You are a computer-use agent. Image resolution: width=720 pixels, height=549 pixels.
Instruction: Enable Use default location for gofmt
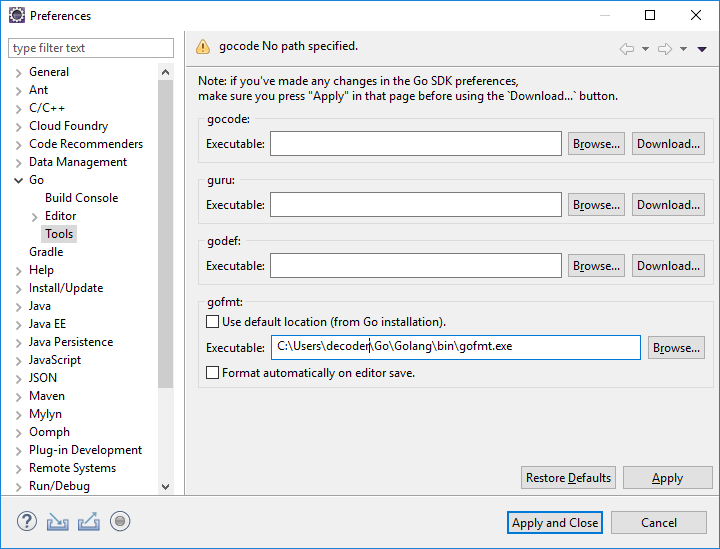pyautogui.click(x=212, y=322)
